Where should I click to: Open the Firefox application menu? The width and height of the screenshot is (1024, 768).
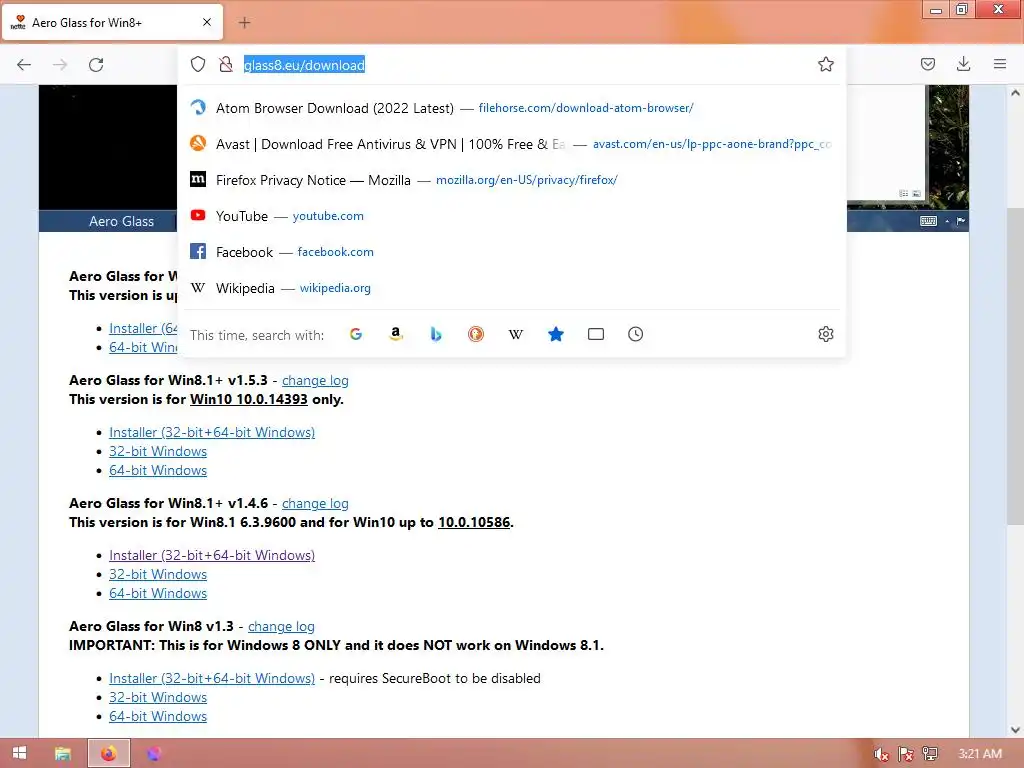click(x=999, y=64)
